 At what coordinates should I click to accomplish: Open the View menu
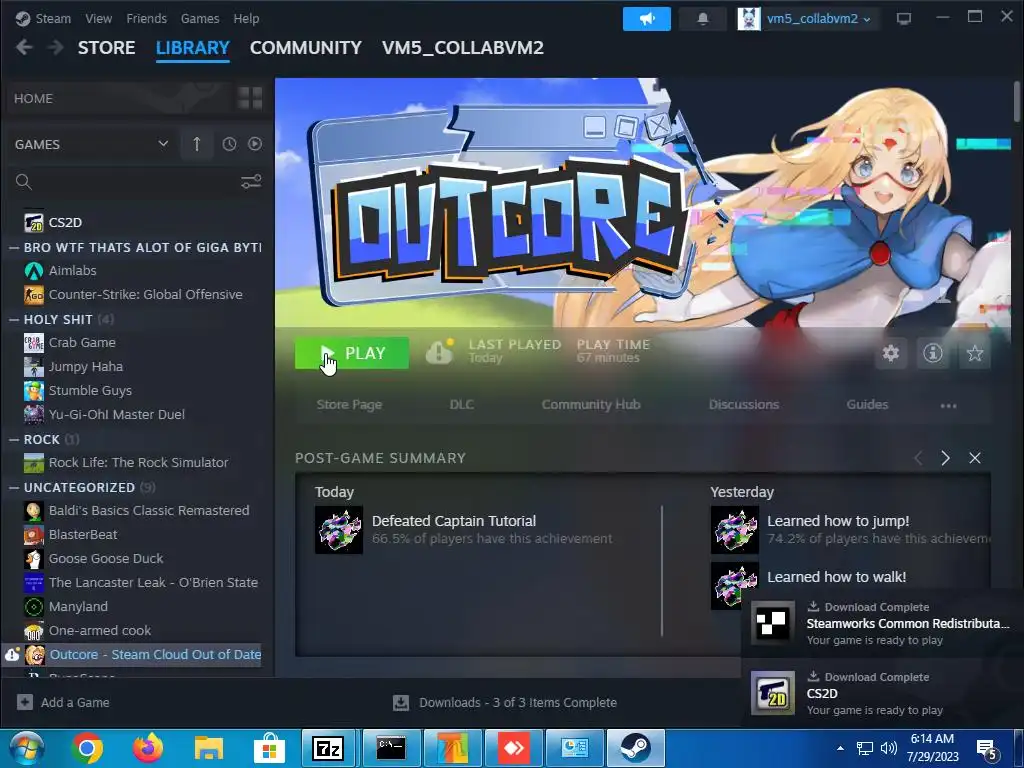[99, 18]
